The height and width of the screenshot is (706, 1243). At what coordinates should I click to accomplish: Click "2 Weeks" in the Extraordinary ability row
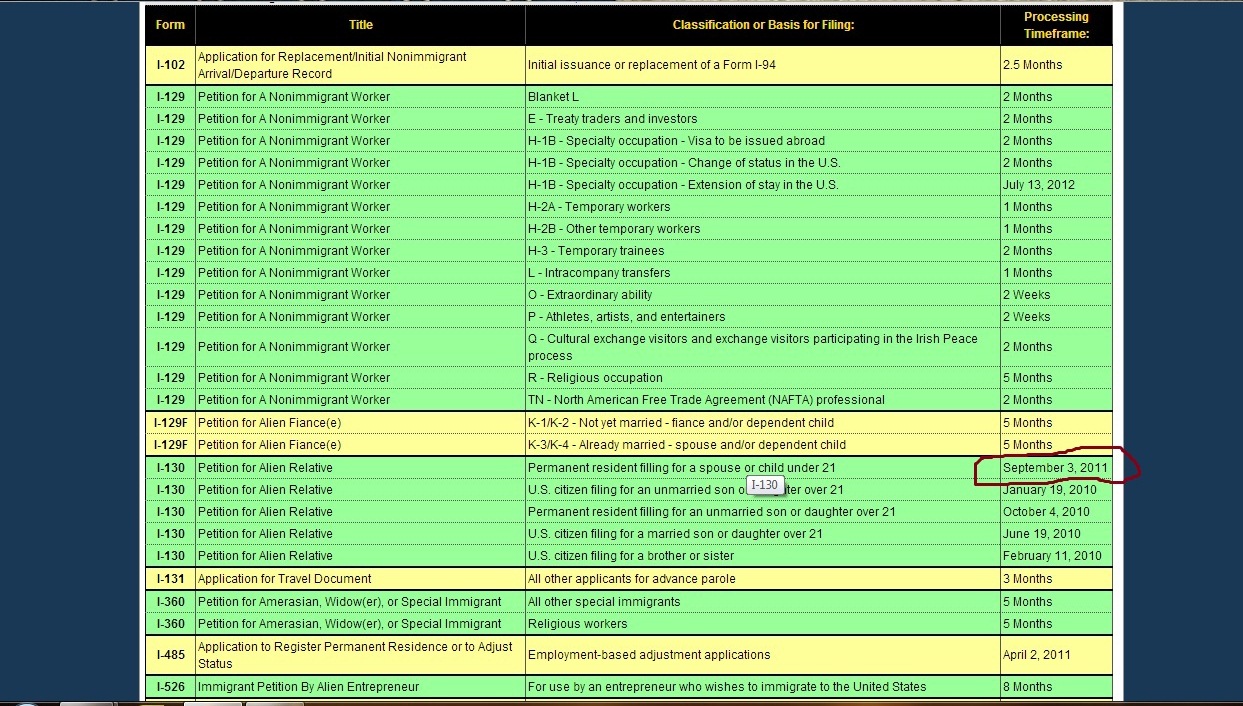1027,295
